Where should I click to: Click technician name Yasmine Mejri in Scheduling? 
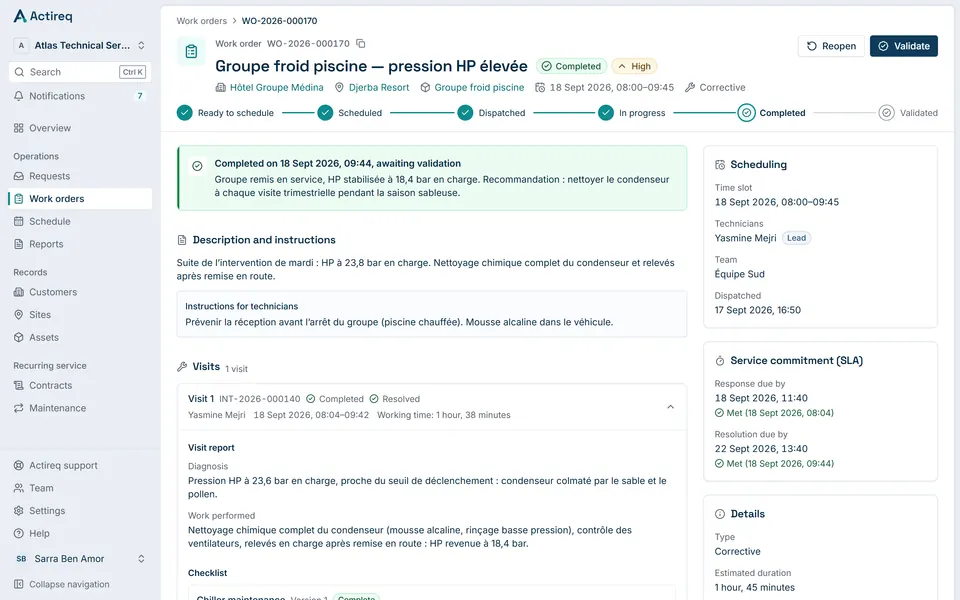pyautogui.click(x=745, y=238)
